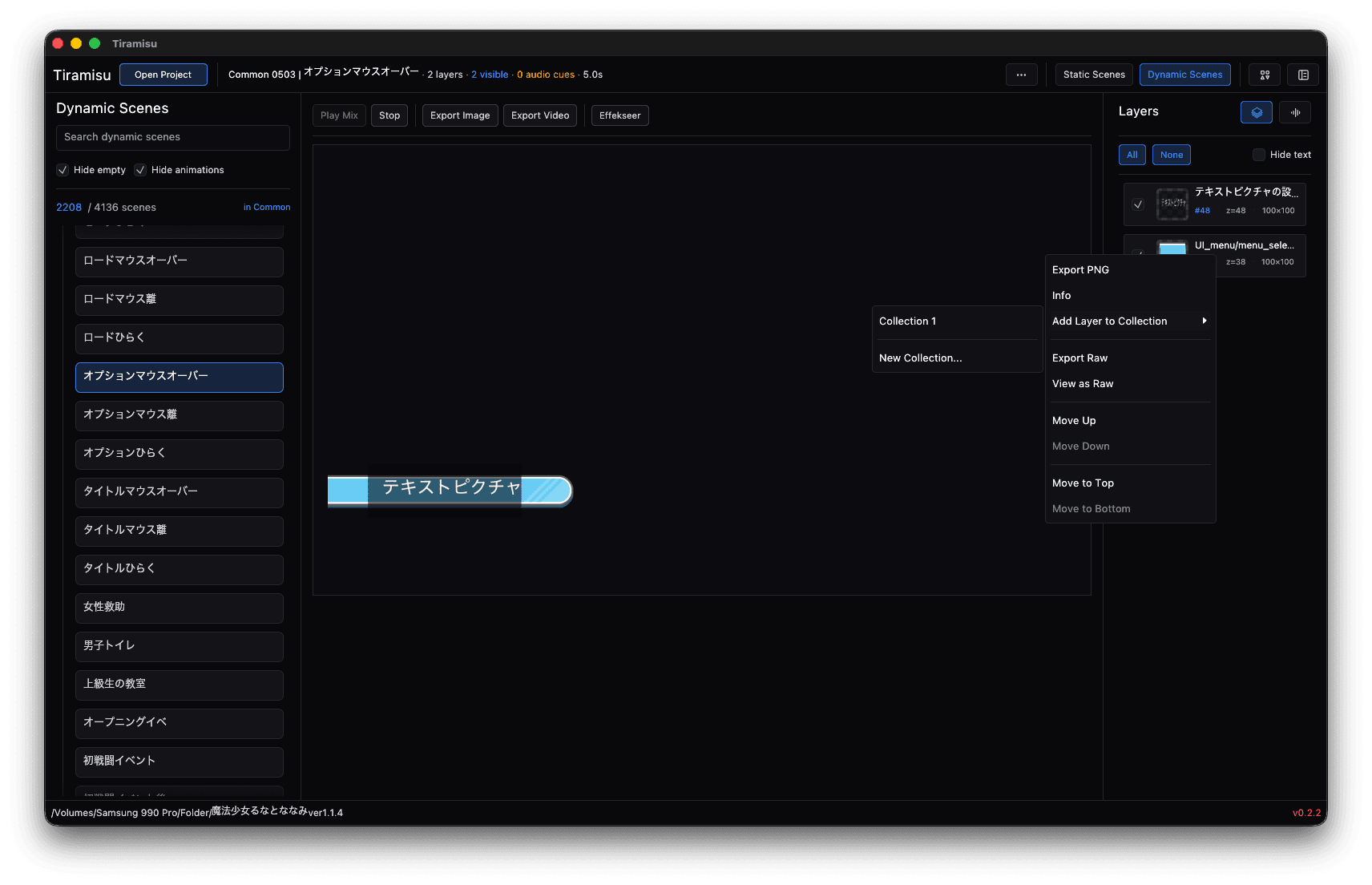
Task: Click Move Up in the context menu
Action: point(1130,421)
